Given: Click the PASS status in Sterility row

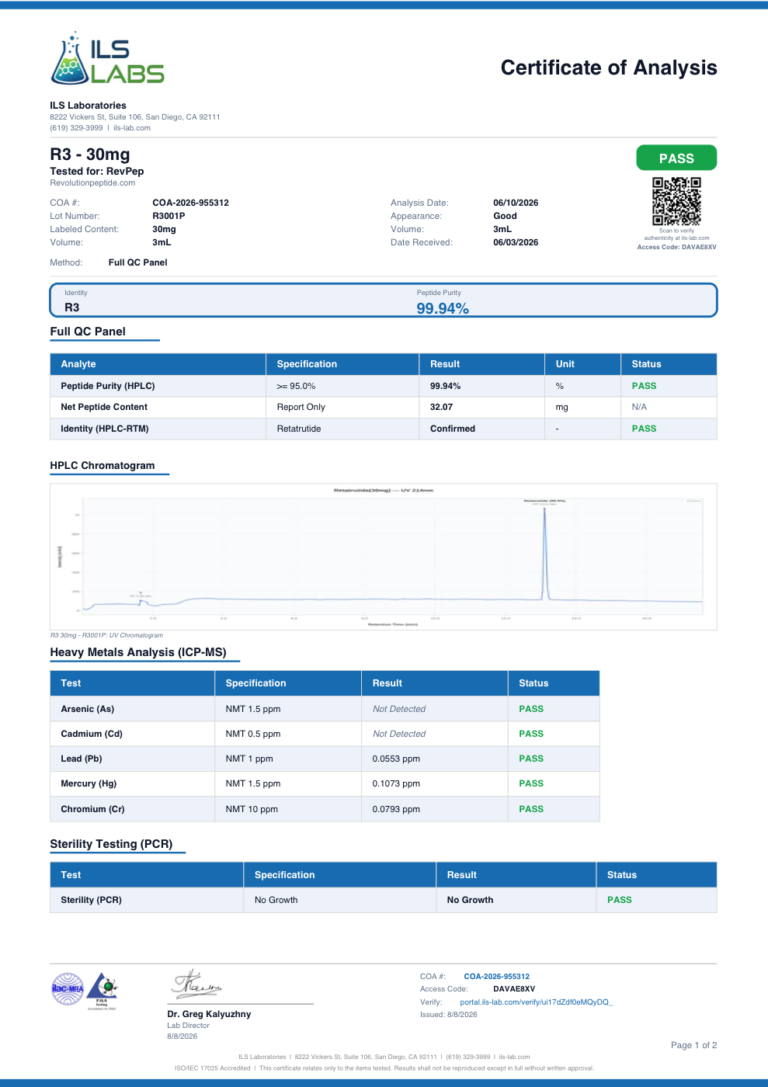Looking at the screenshot, I should 620,900.
